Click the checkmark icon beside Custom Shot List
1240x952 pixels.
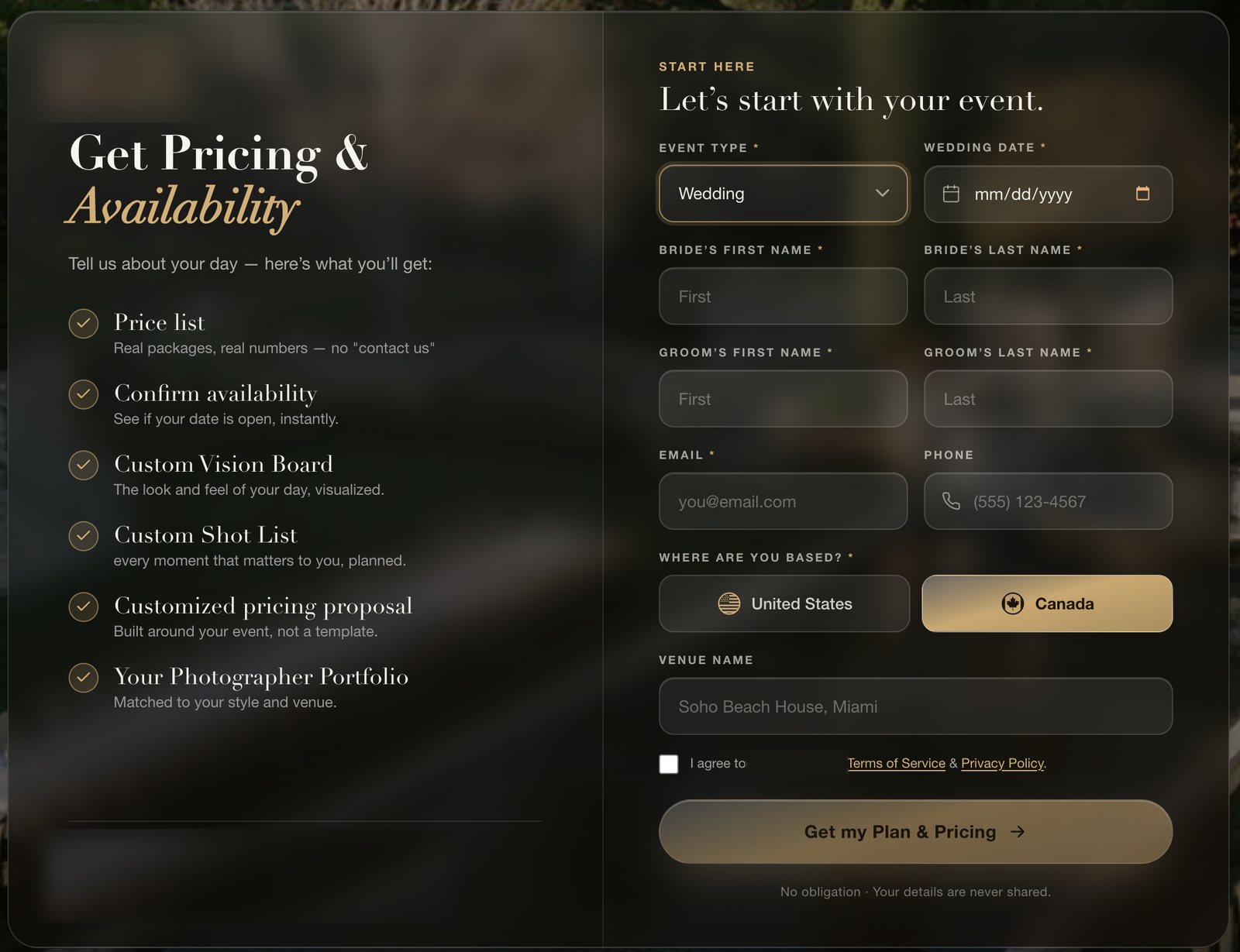coord(84,535)
